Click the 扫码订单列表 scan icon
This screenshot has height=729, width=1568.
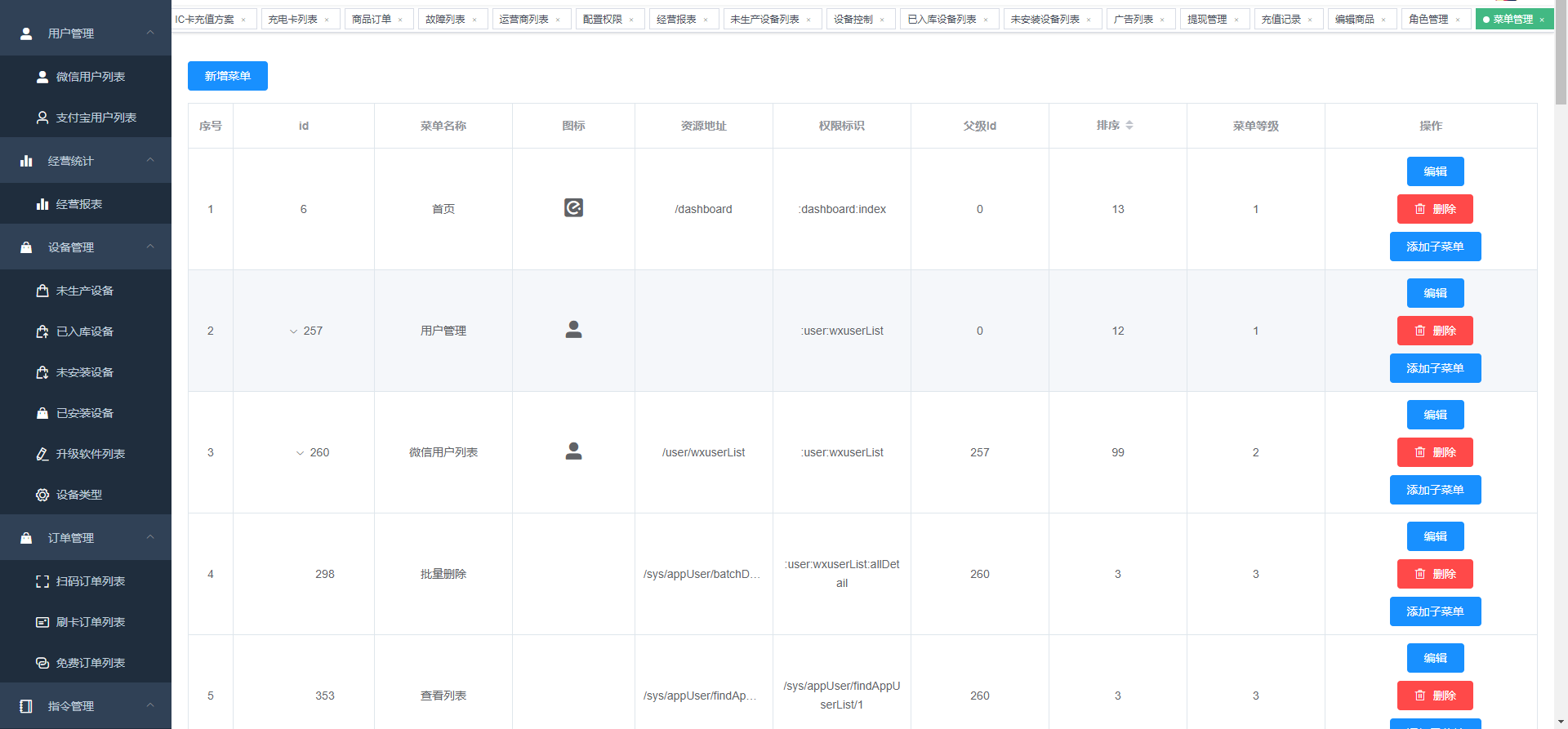click(42, 581)
